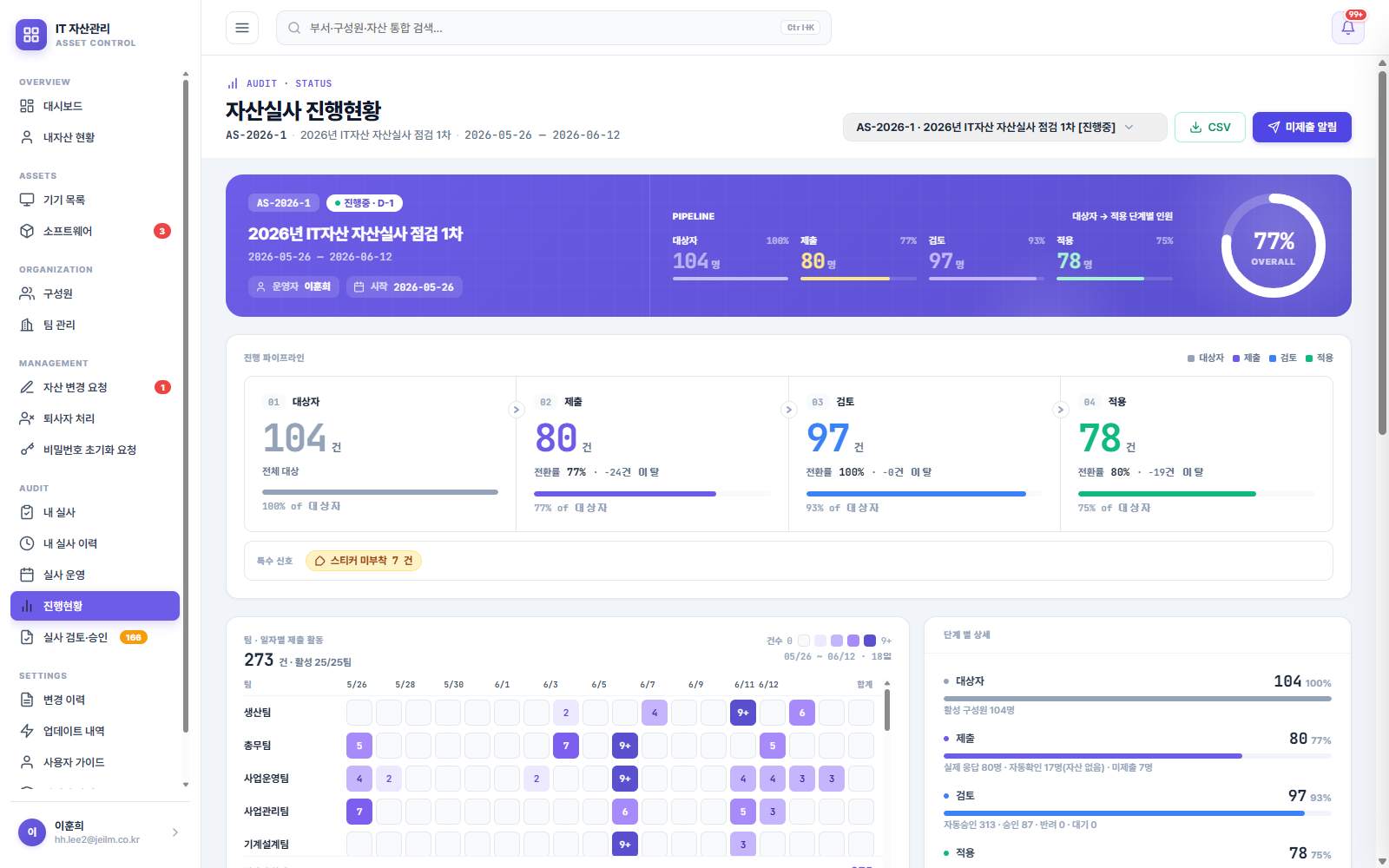Click the 기기 목록 monitor icon
Viewport: 1389px width, 868px height.
27,200
